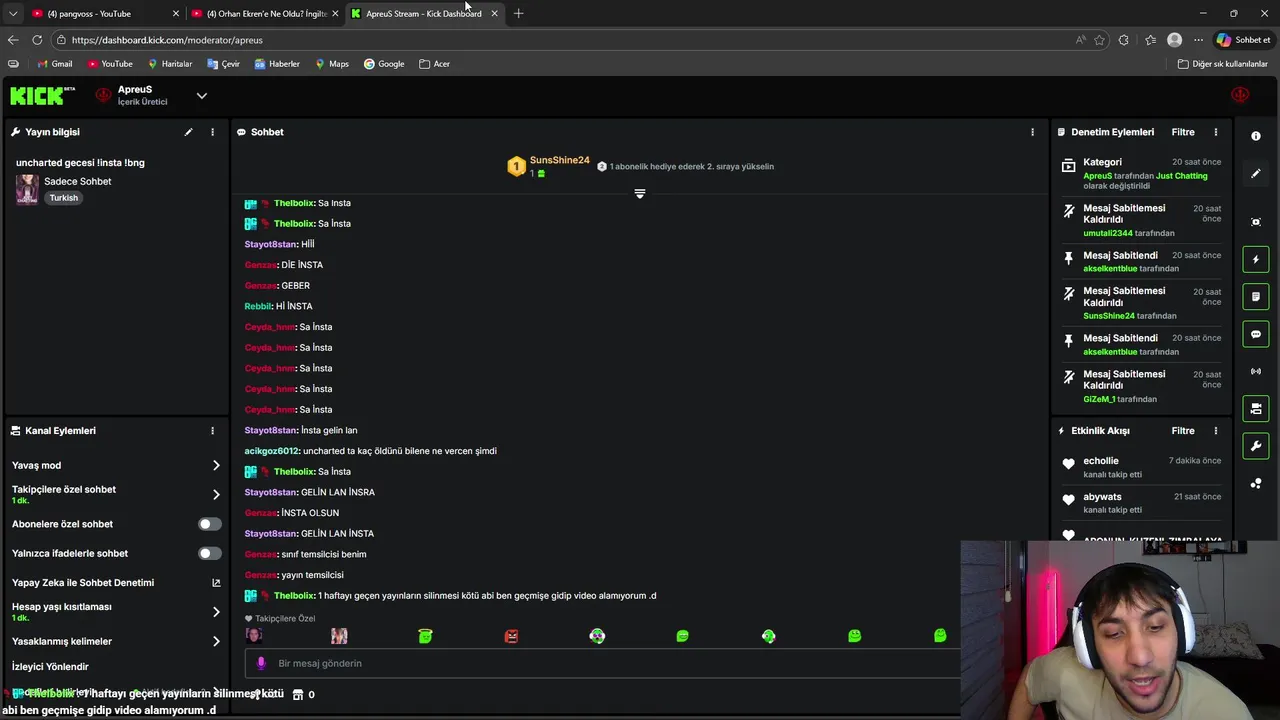Click the heart icon next to echollie
The height and width of the screenshot is (720, 1280).
1068,464
